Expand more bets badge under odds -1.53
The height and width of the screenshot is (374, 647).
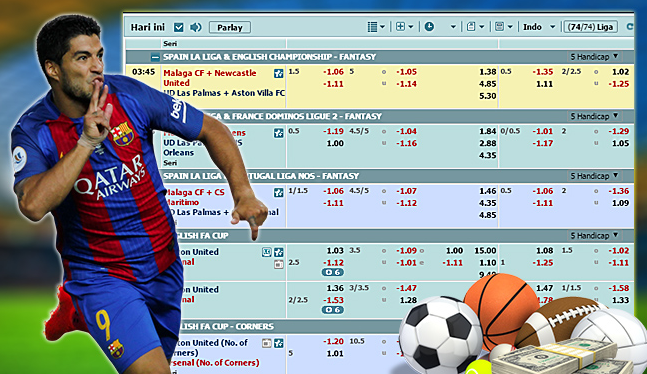[x=333, y=310]
